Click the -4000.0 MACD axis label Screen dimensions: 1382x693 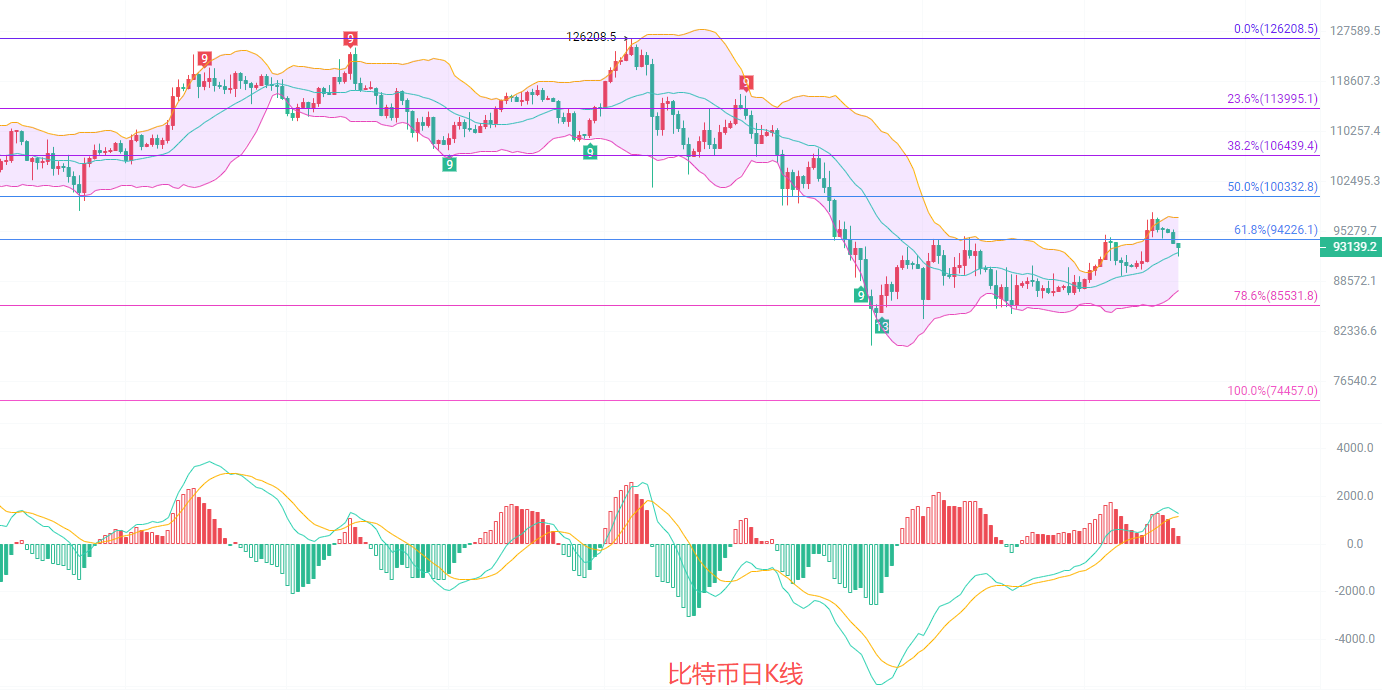(1355, 639)
